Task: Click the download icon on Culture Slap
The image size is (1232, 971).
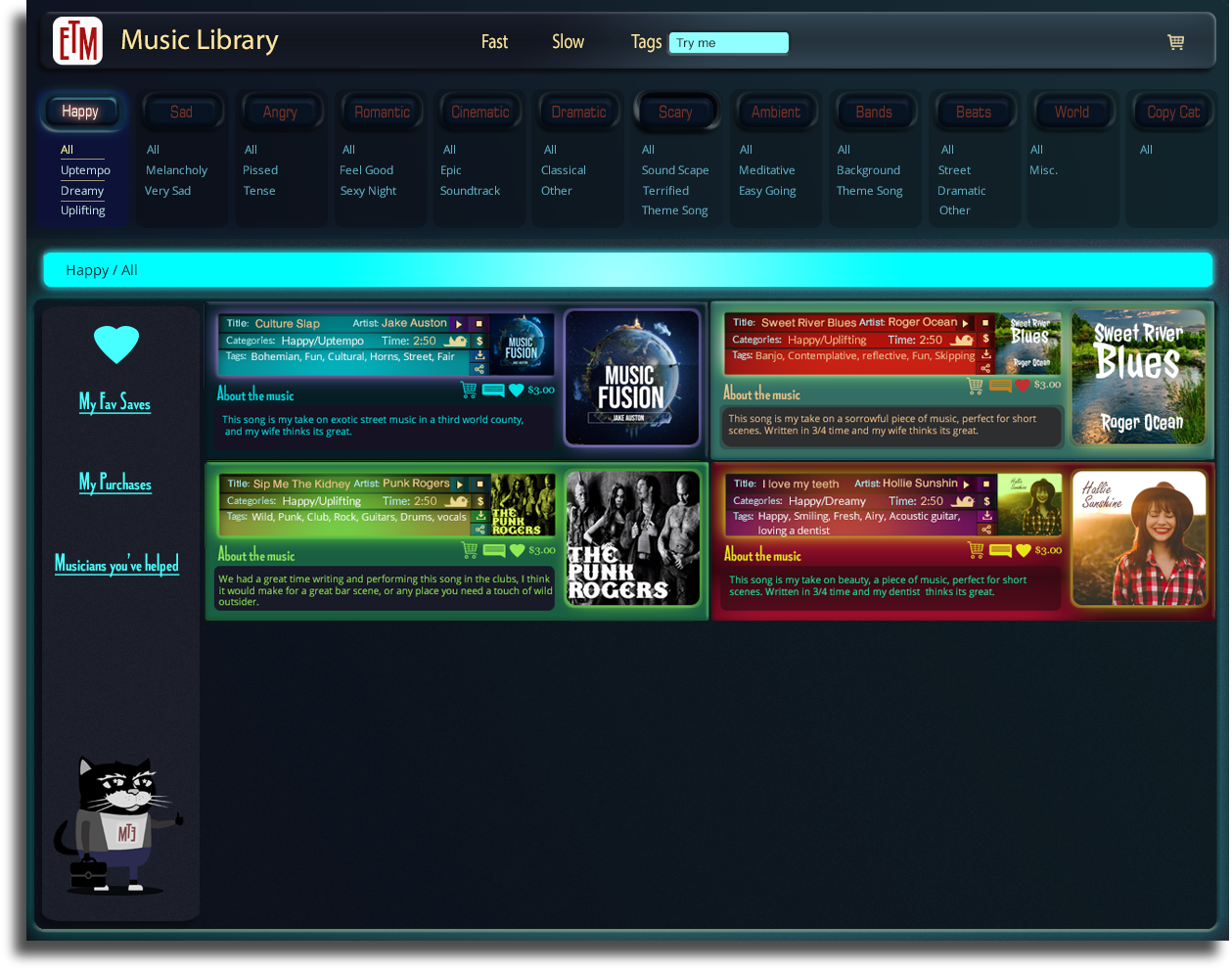Action: tap(479, 355)
